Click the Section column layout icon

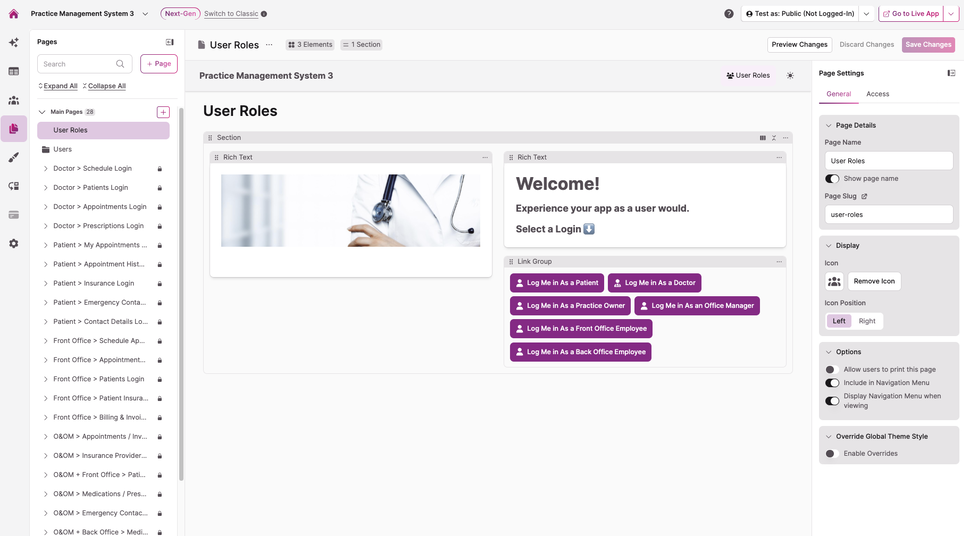762,138
